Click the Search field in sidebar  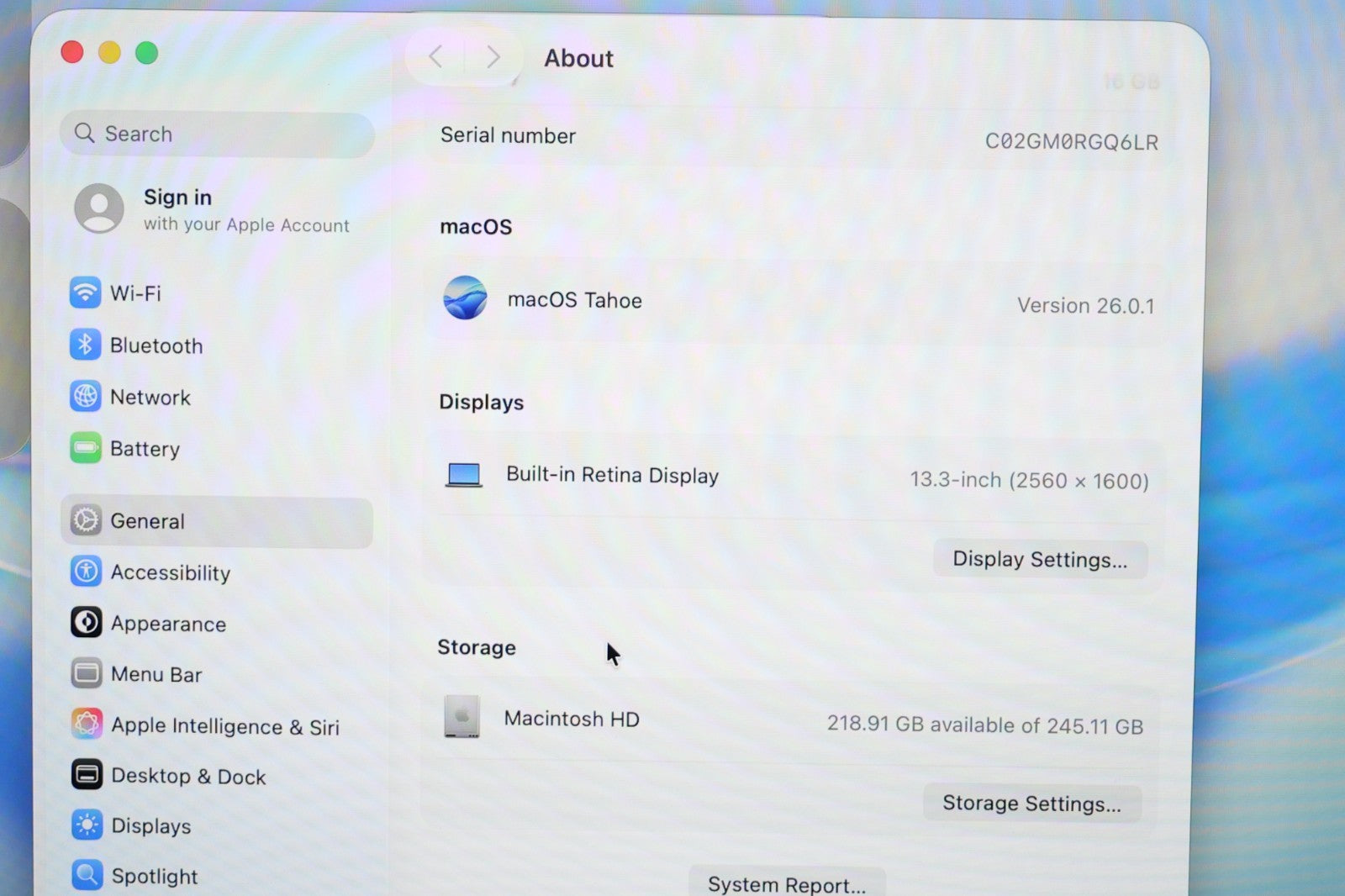[218, 134]
